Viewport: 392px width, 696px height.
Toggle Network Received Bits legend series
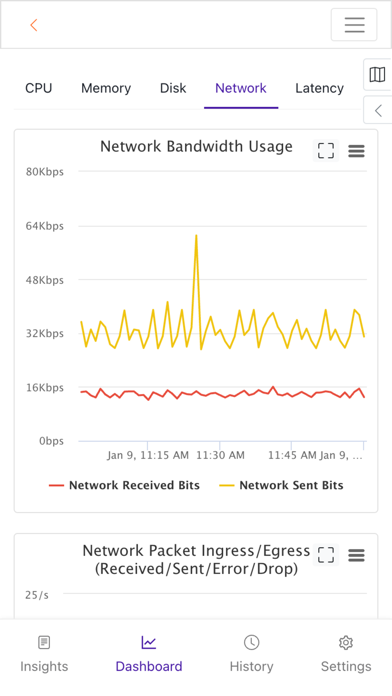124,485
